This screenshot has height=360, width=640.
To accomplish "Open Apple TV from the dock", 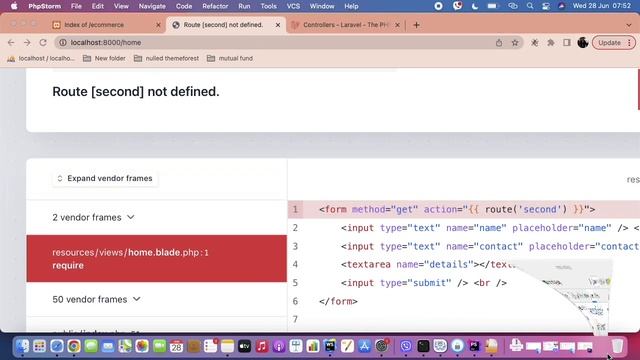I will [244, 346].
